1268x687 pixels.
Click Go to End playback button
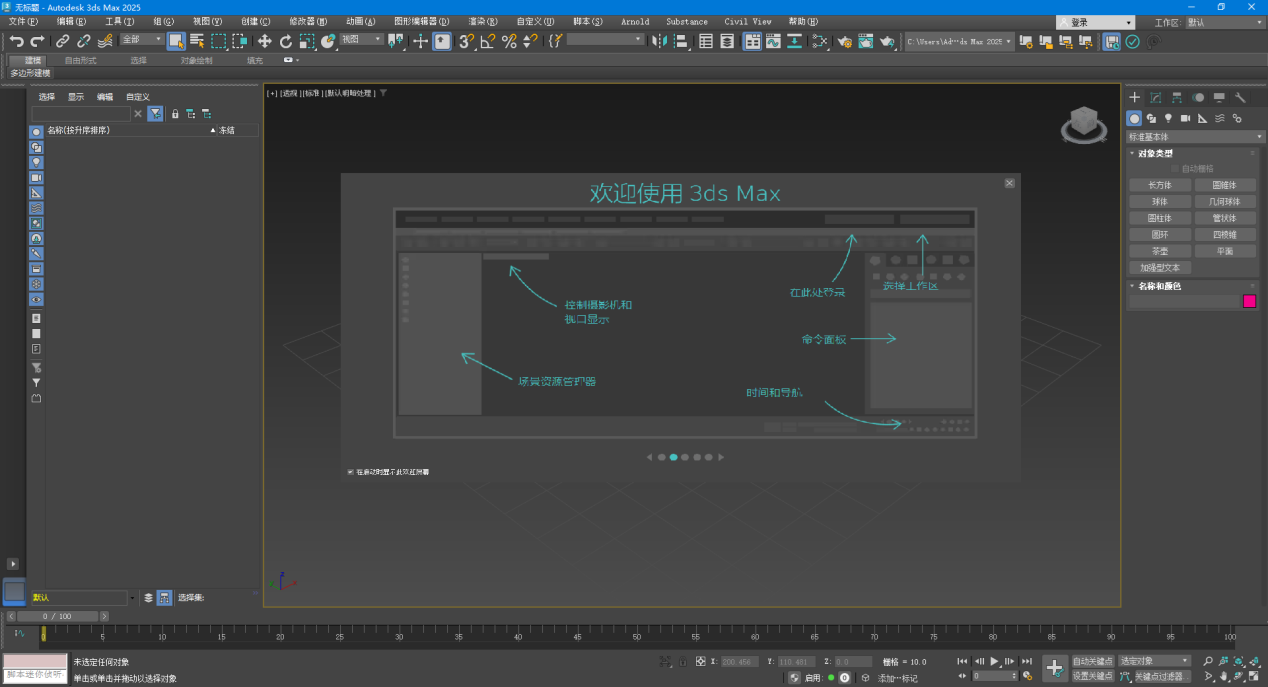tap(1026, 661)
